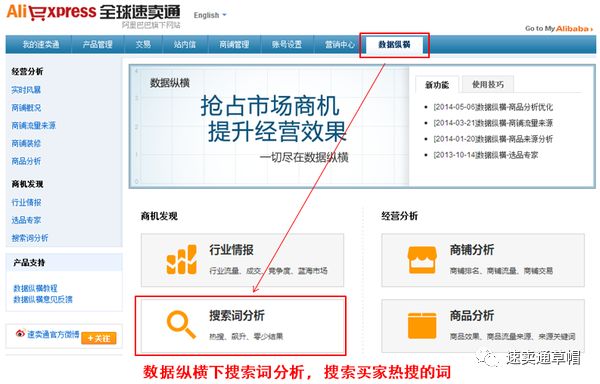The image size is (600, 384).
Task: Select the 数据纵横 tab
Action: click(394, 45)
